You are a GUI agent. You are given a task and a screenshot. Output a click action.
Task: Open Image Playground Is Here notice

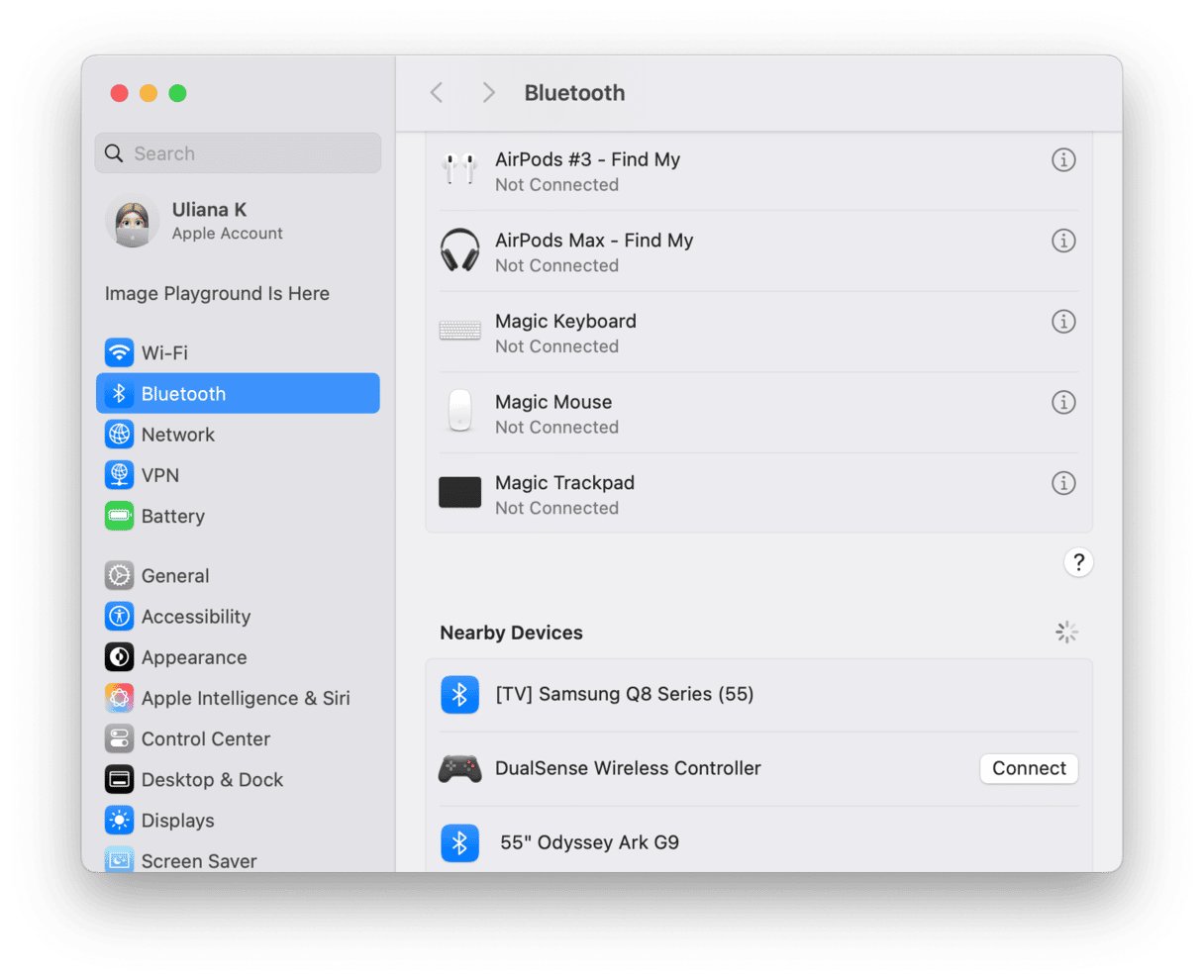[x=217, y=294]
